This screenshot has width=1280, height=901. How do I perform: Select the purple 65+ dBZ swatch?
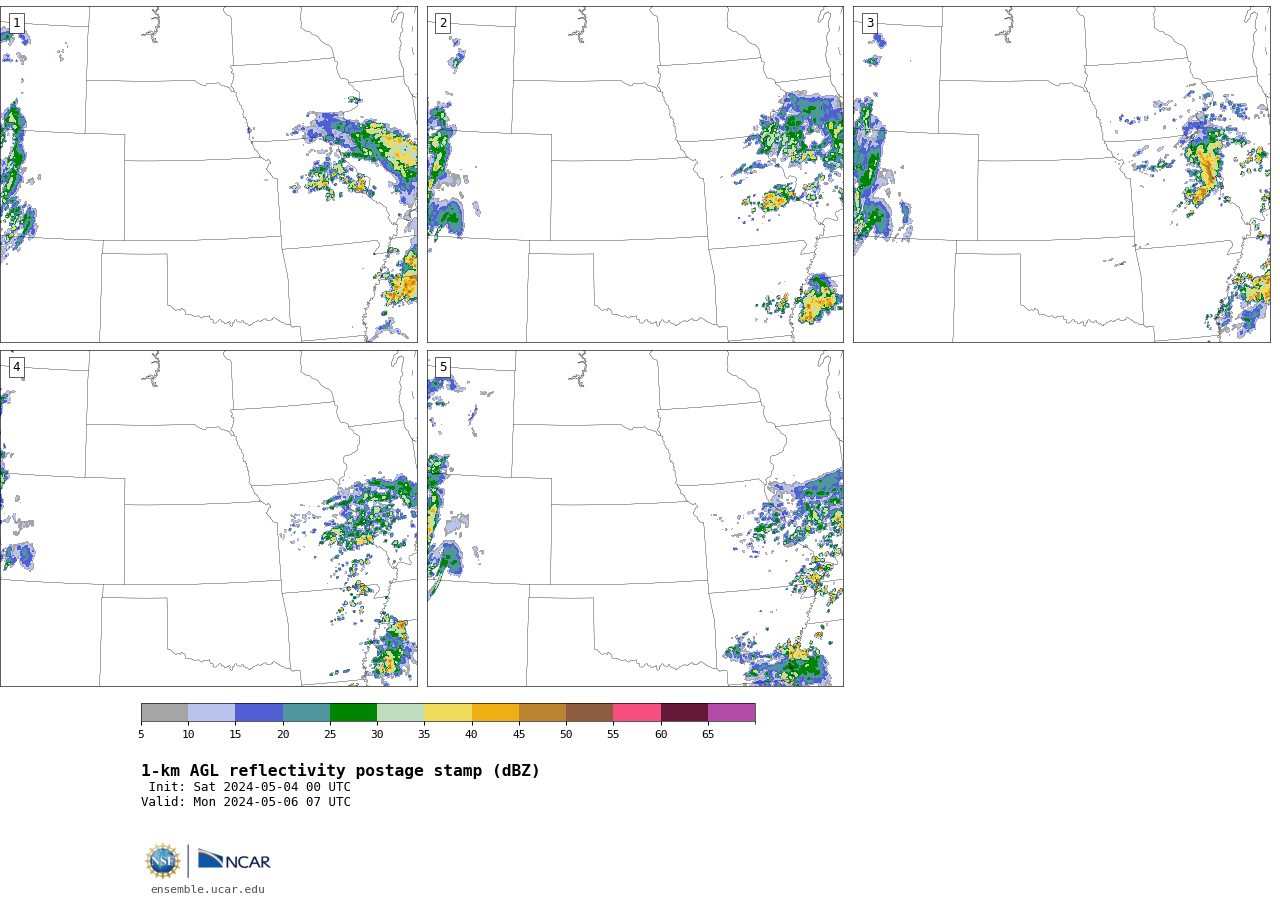click(x=731, y=713)
